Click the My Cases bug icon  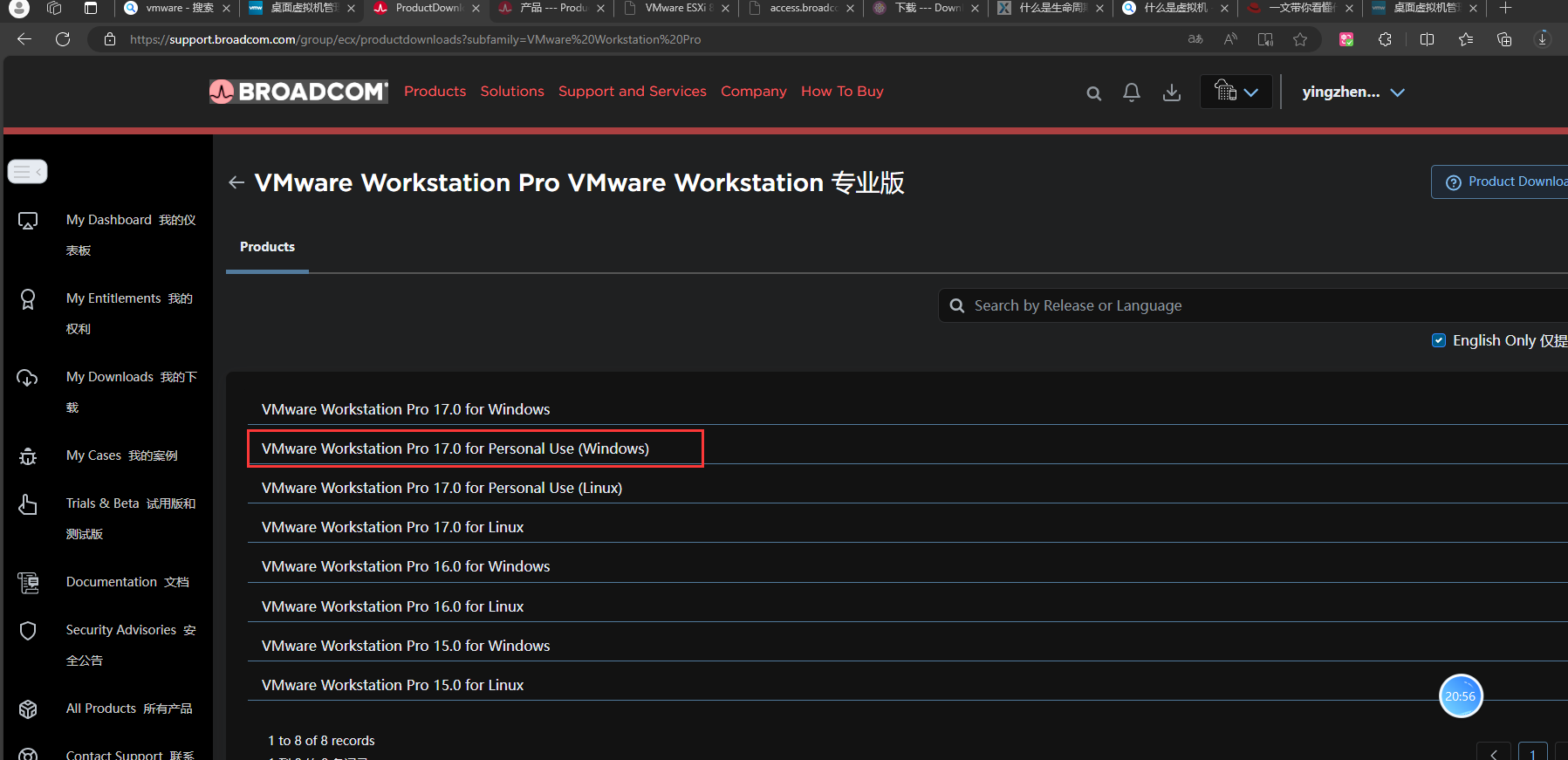[28, 456]
